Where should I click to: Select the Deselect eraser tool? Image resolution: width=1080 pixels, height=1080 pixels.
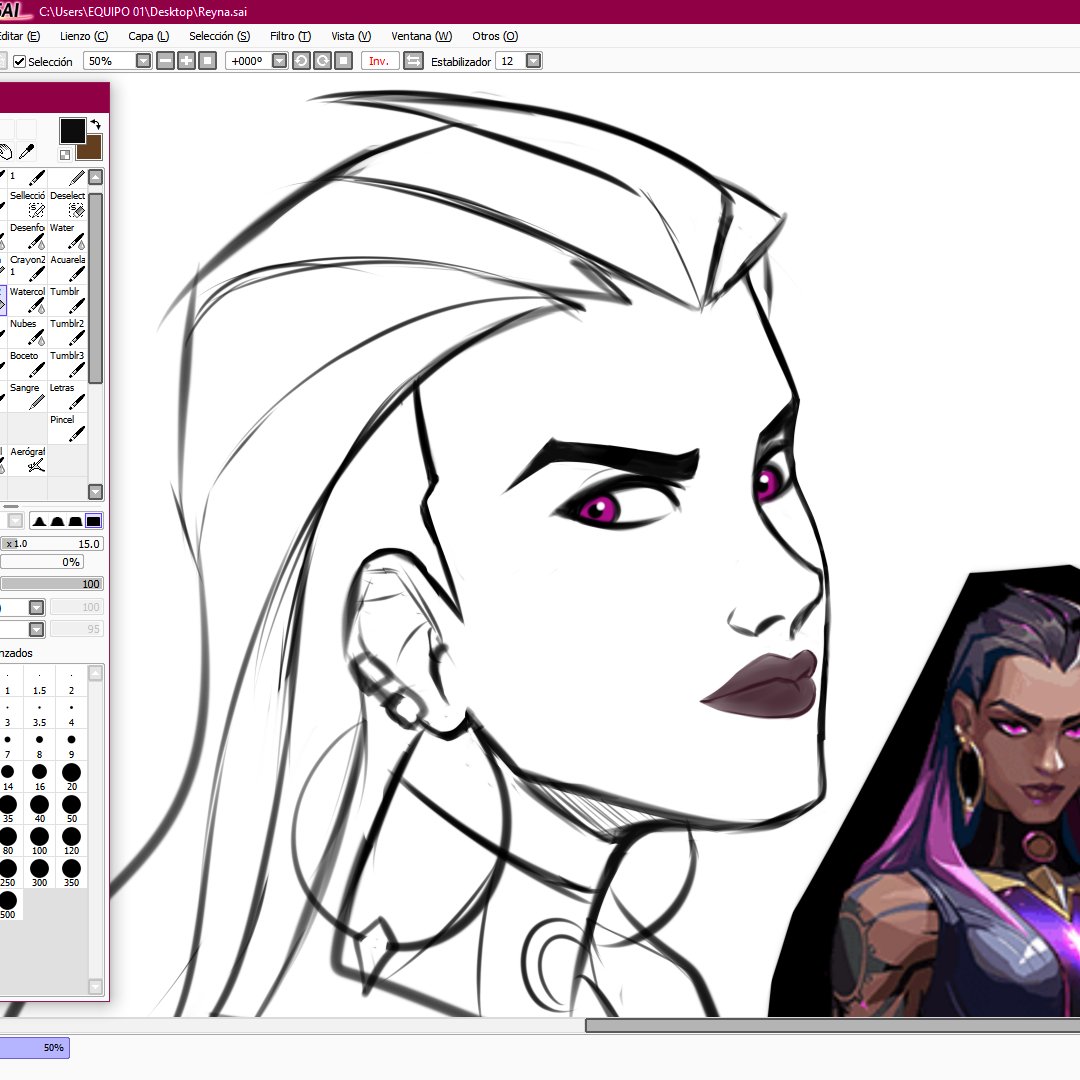68,205
